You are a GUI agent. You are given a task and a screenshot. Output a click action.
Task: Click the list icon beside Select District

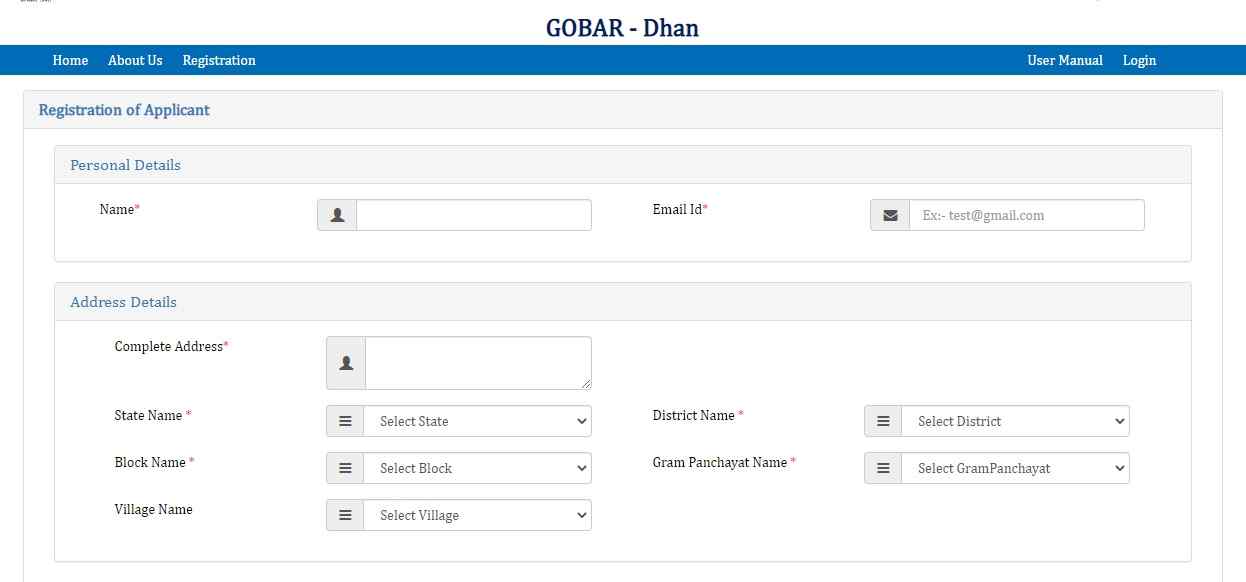883,420
